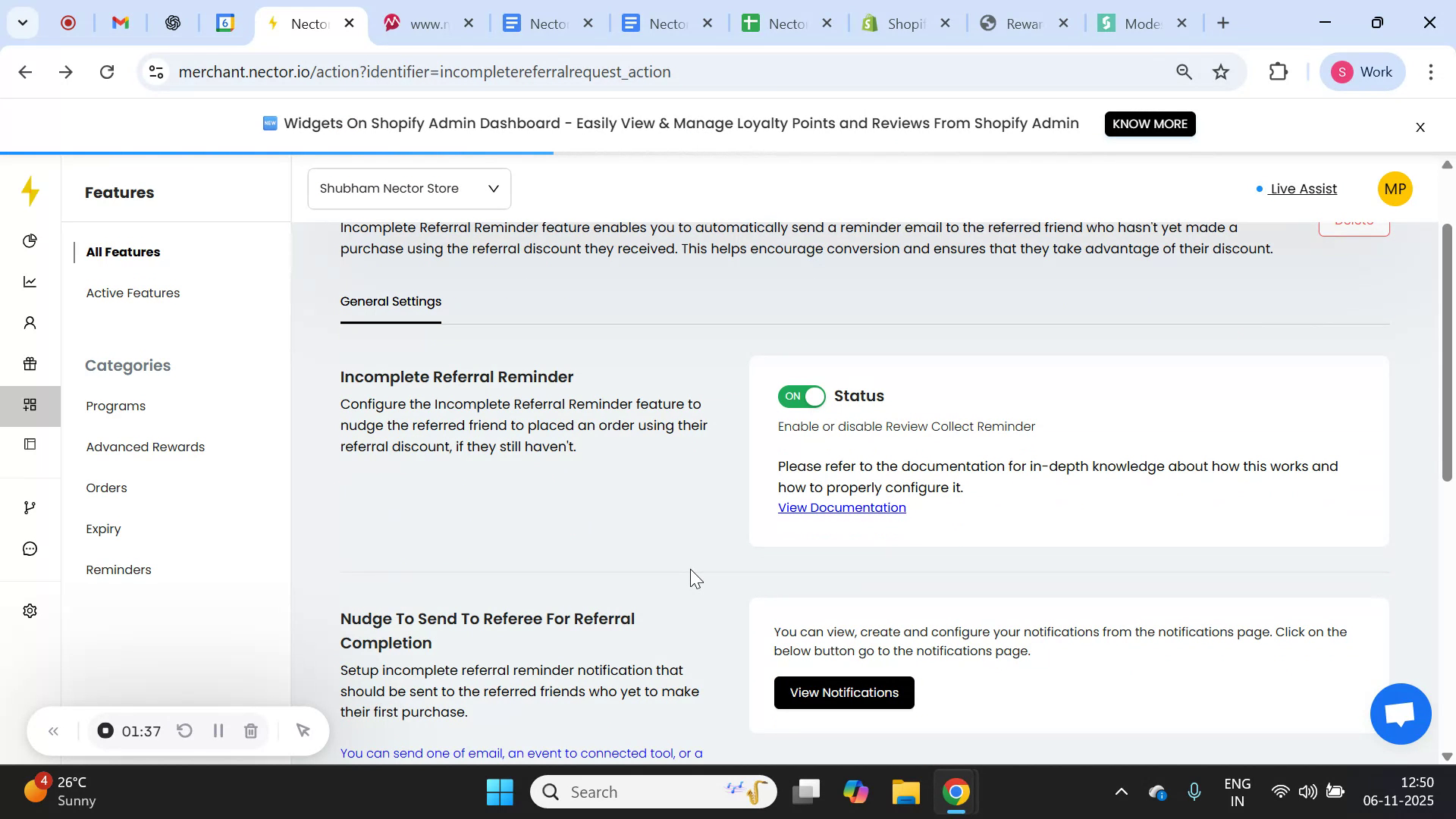Click the Nector lightning logo

[x=30, y=191]
